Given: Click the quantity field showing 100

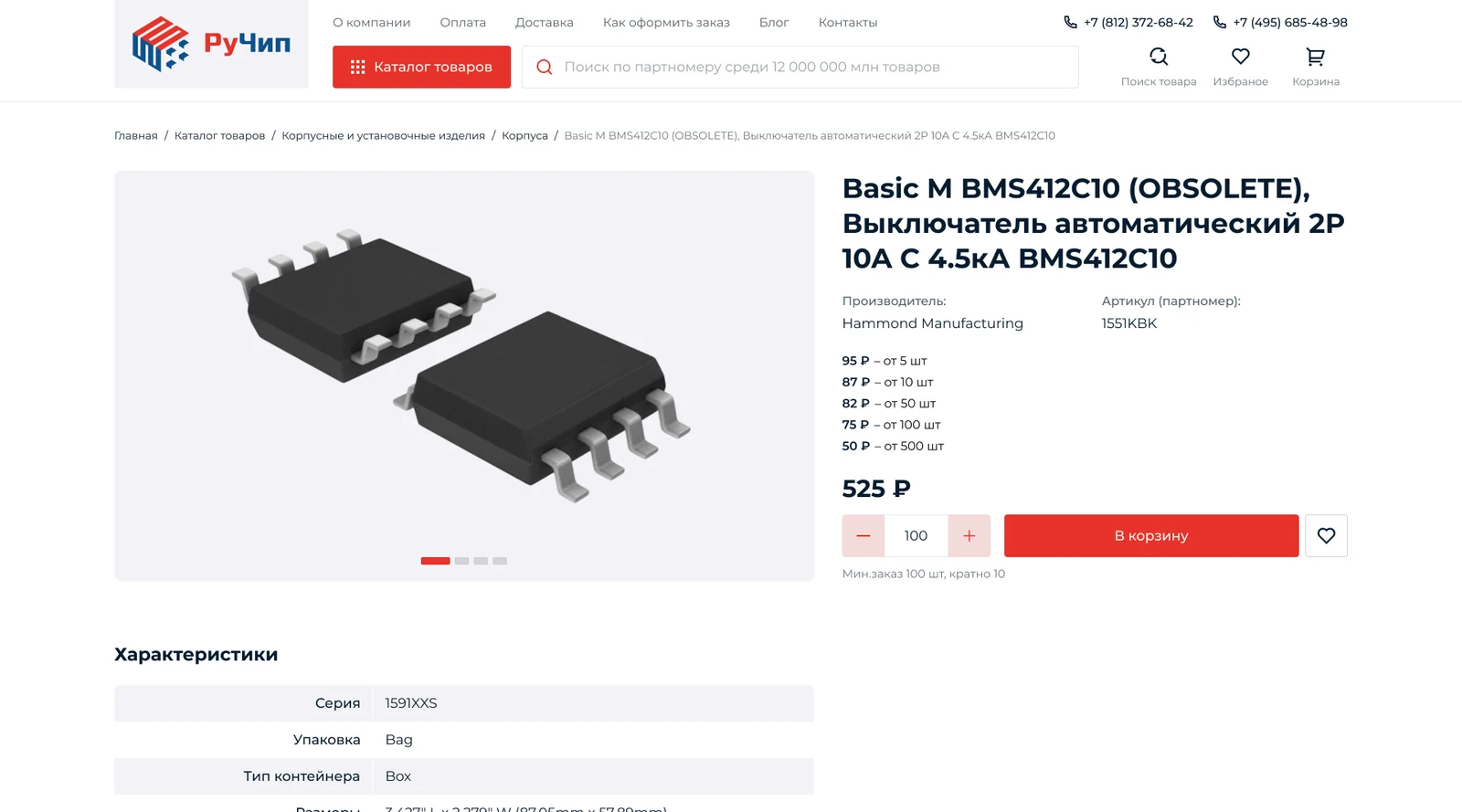Looking at the screenshot, I should [916, 535].
